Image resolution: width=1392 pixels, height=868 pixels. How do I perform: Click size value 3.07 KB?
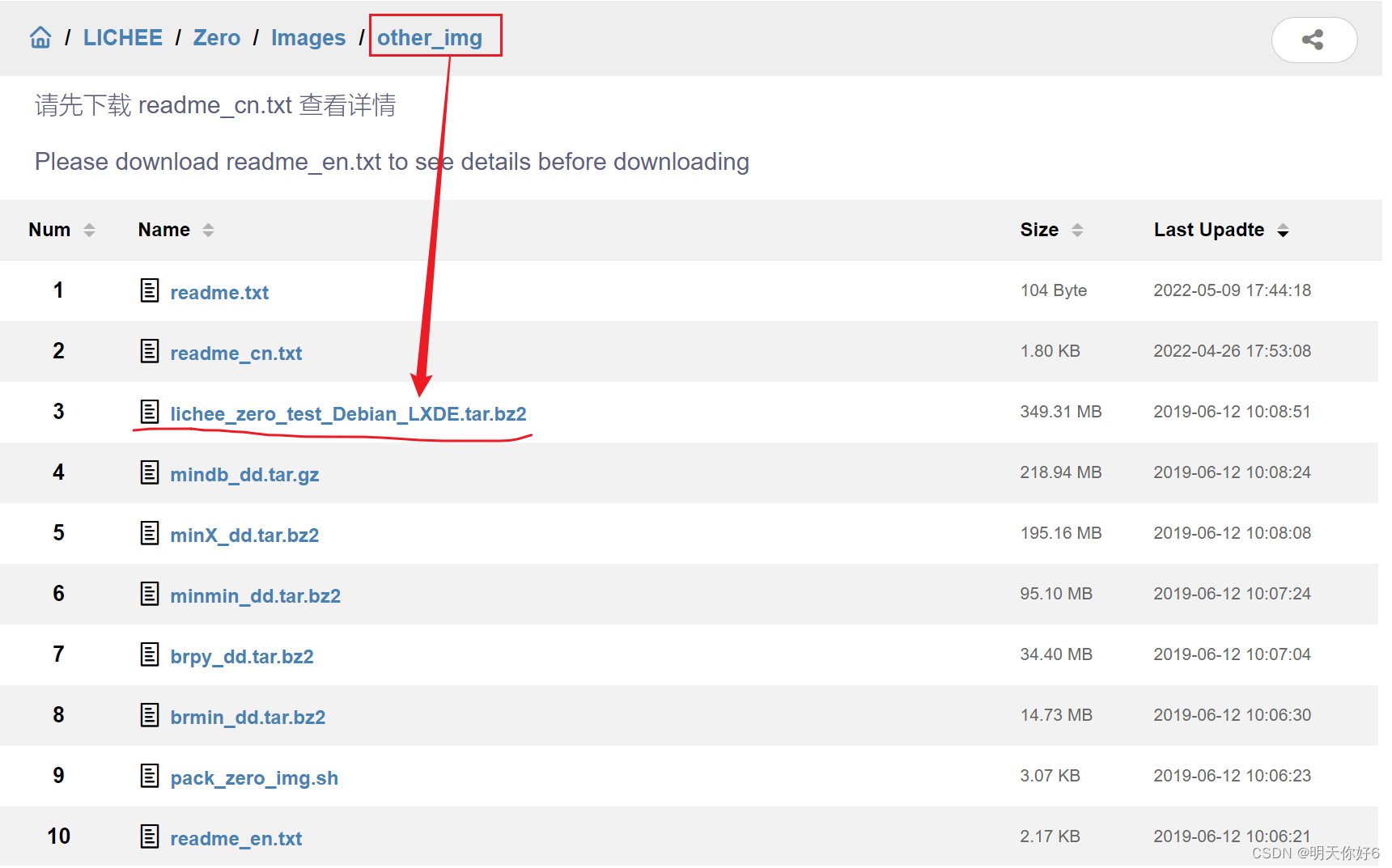[x=1050, y=776]
